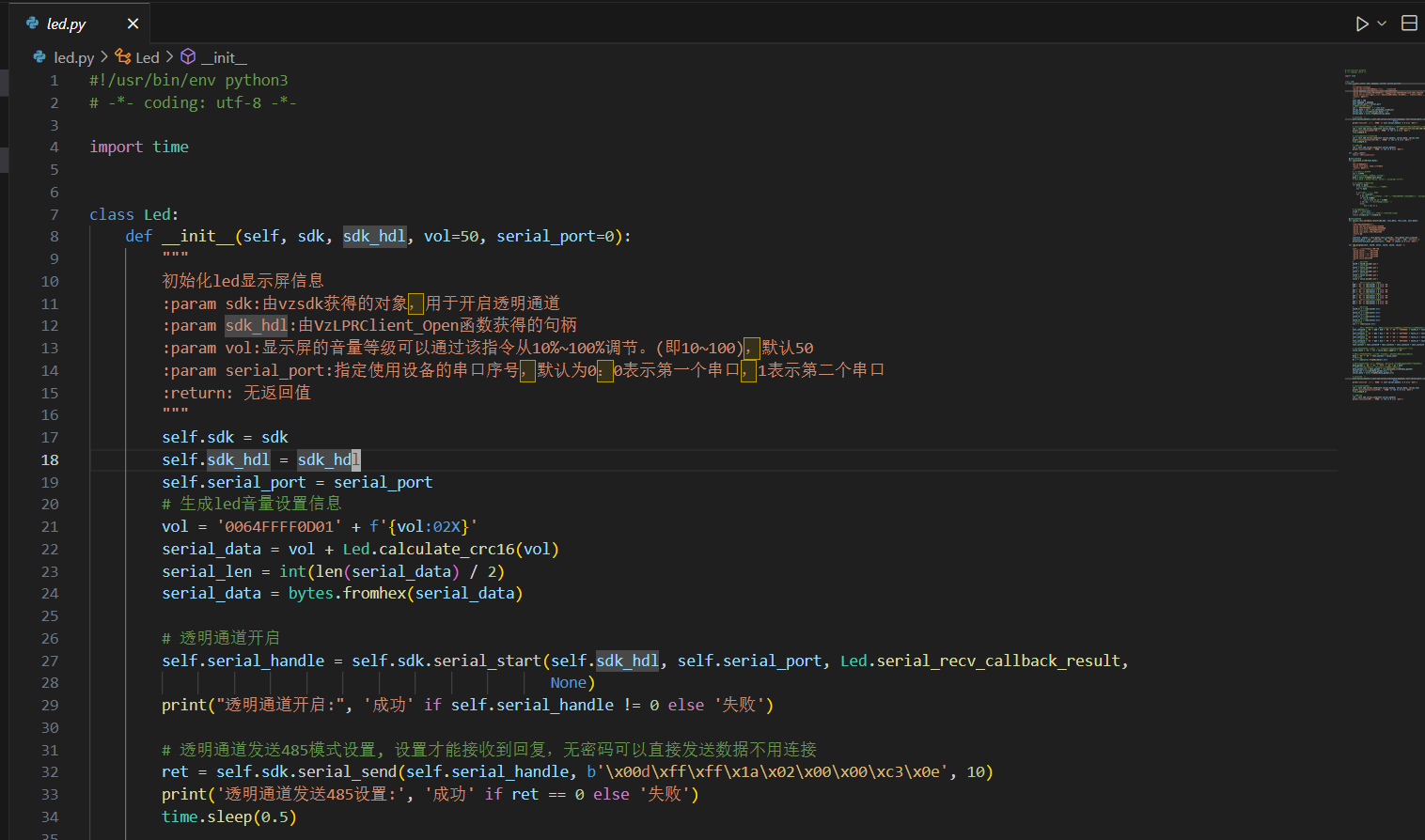The height and width of the screenshot is (840, 1425).
Task: Click 'import time' statement
Action: (x=139, y=147)
